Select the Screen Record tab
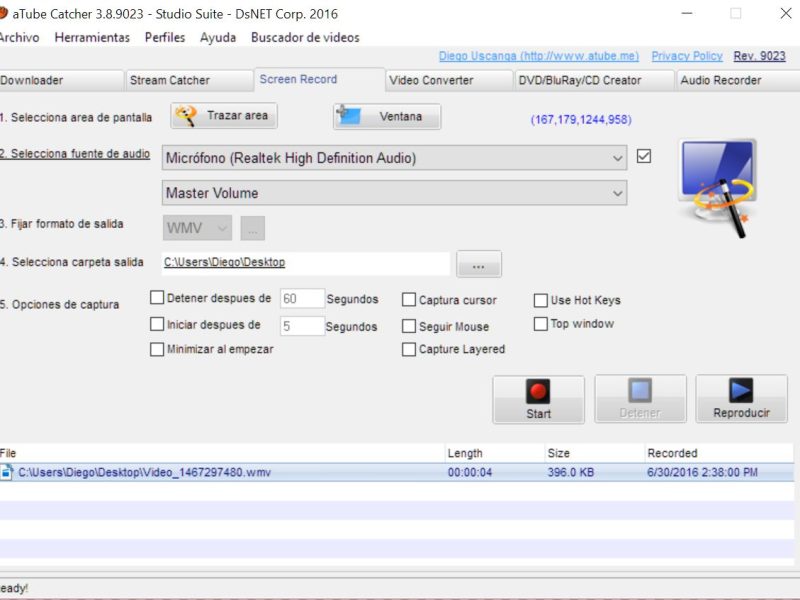 pyautogui.click(x=319, y=80)
